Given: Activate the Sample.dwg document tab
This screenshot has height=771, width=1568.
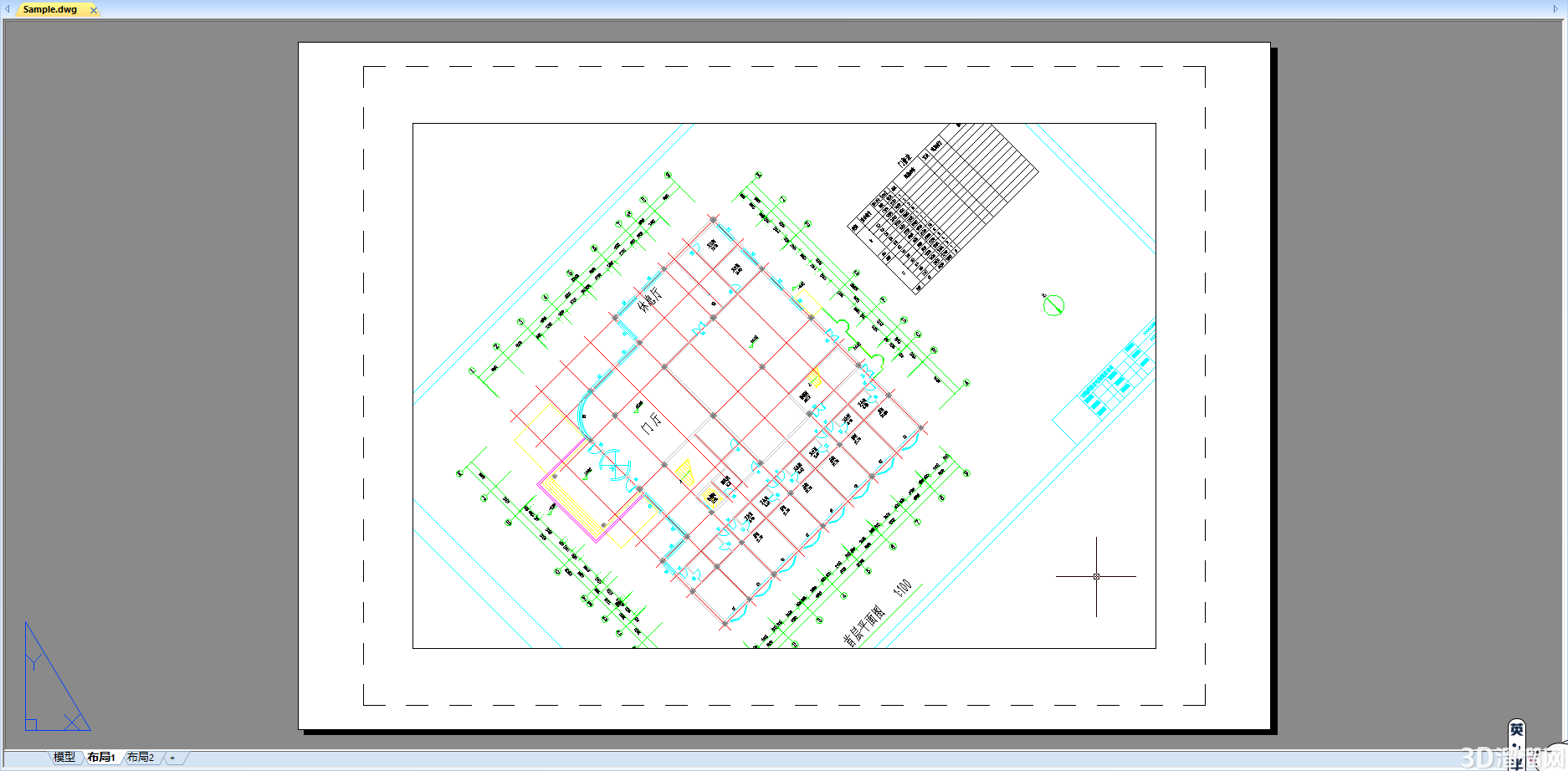Looking at the screenshot, I should [x=49, y=9].
